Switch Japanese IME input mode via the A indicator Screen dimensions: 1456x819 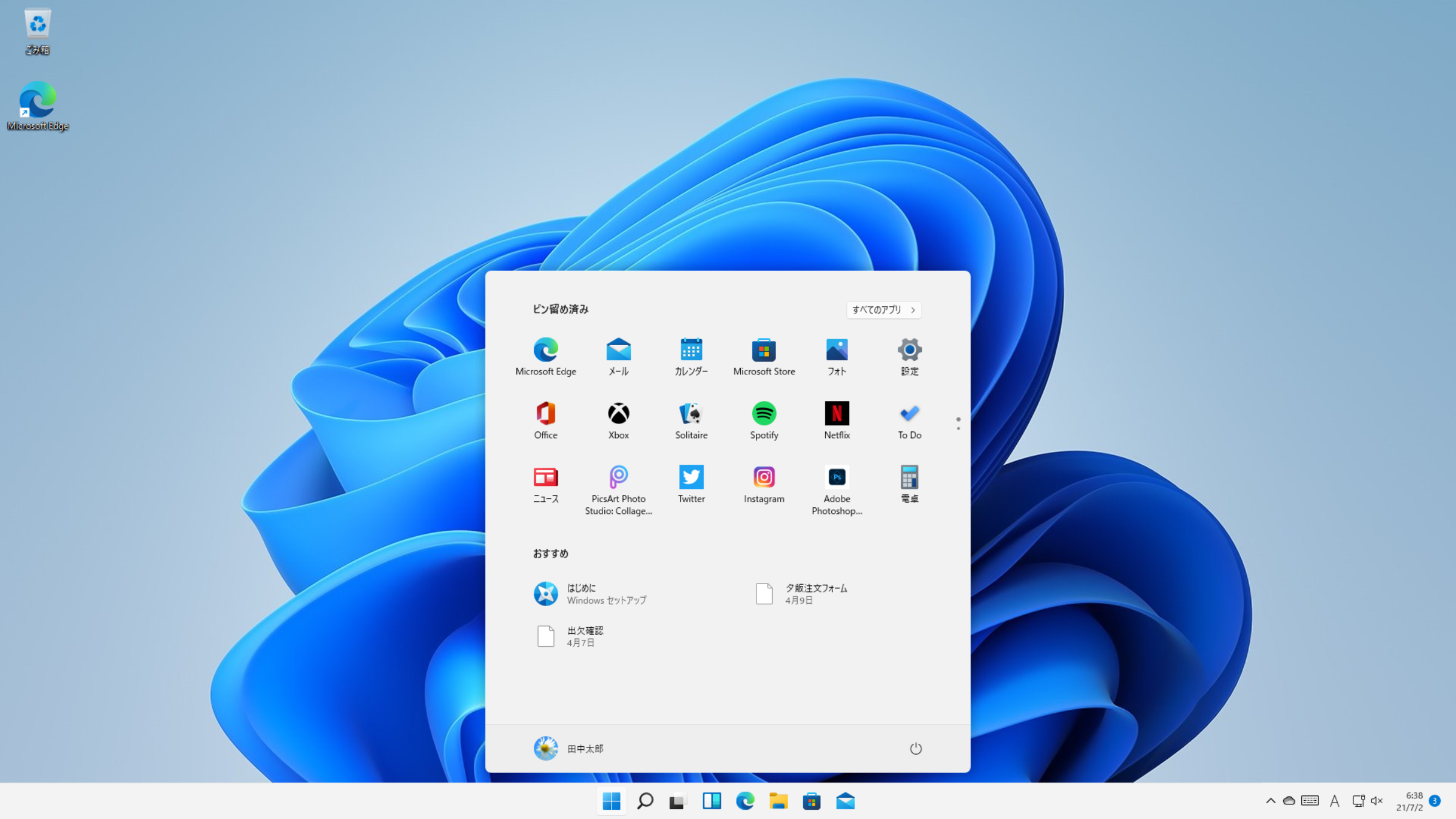pyautogui.click(x=1334, y=801)
